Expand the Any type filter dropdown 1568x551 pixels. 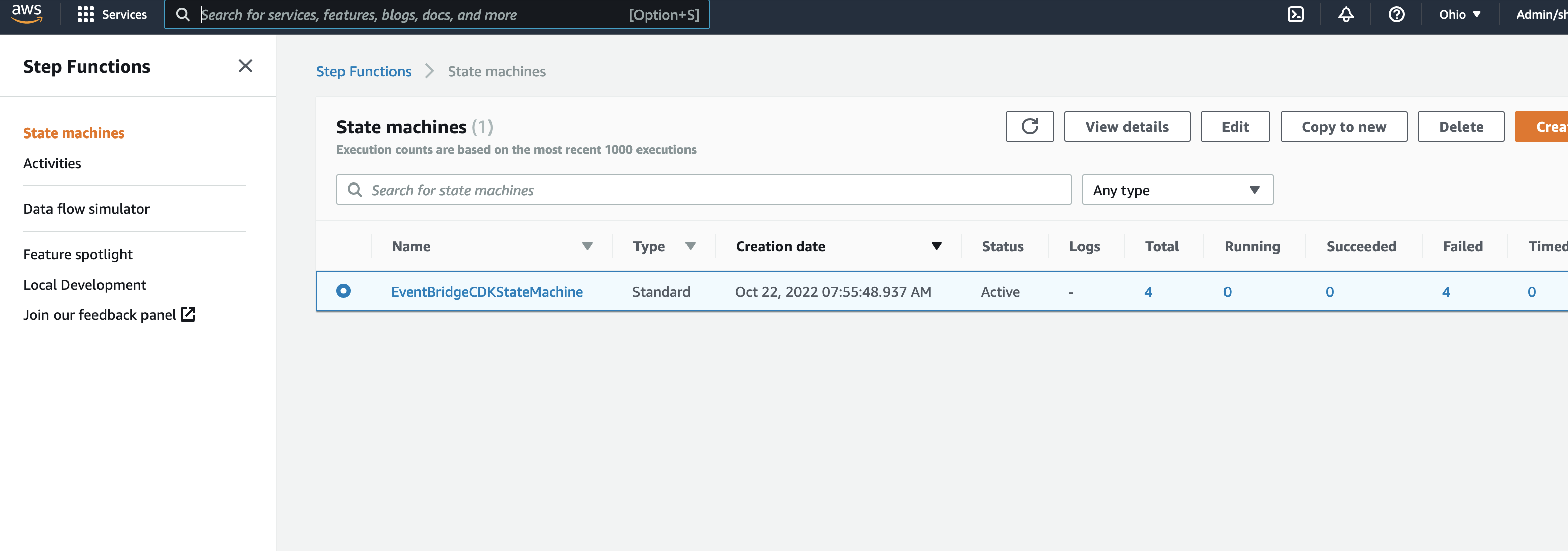click(x=1177, y=190)
